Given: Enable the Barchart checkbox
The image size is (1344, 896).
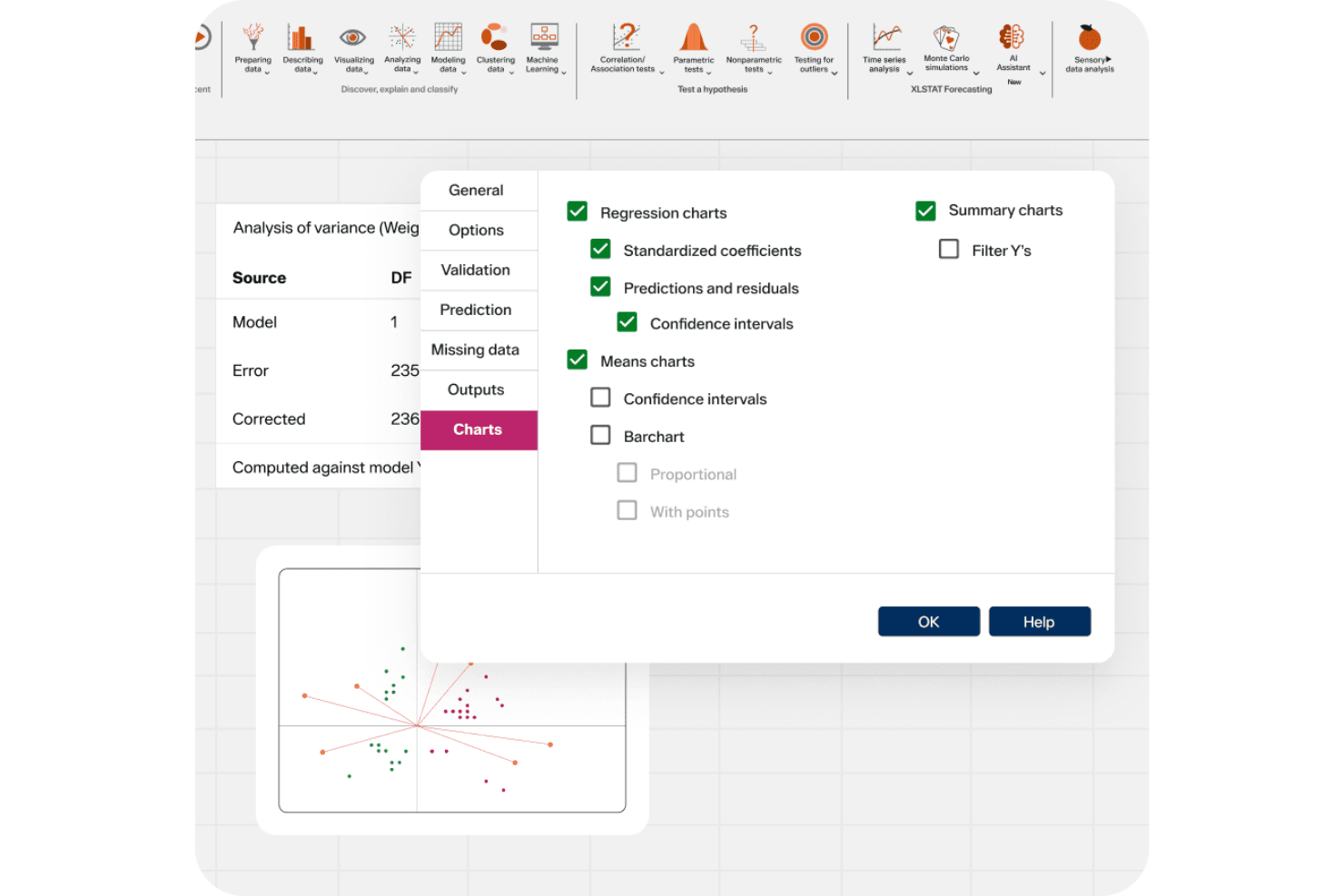Looking at the screenshot, I should click(x=600, y=435).
